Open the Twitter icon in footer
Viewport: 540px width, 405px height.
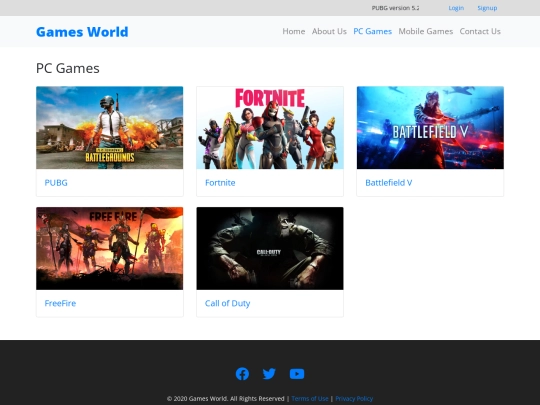coord(269,374)
